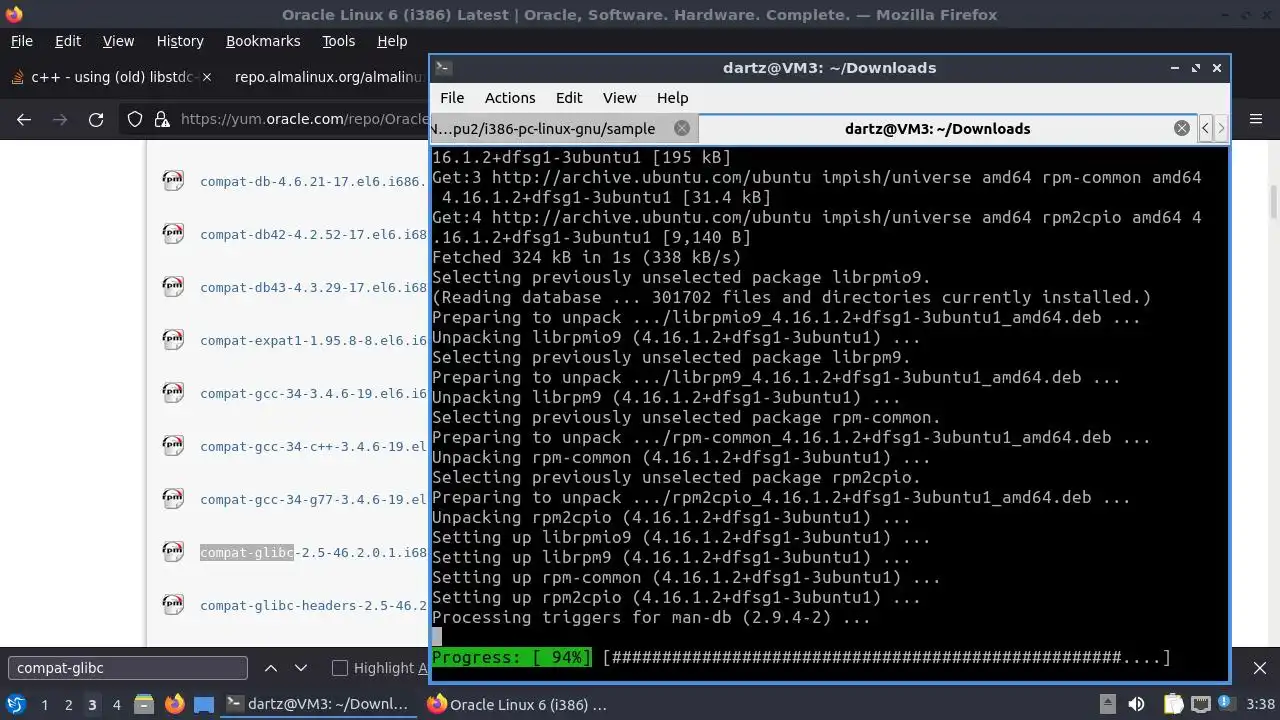The image size is (1280, 720).
Task: Close the dartz@VM3 Downloads terminal tab
Action: [1181, 128]
